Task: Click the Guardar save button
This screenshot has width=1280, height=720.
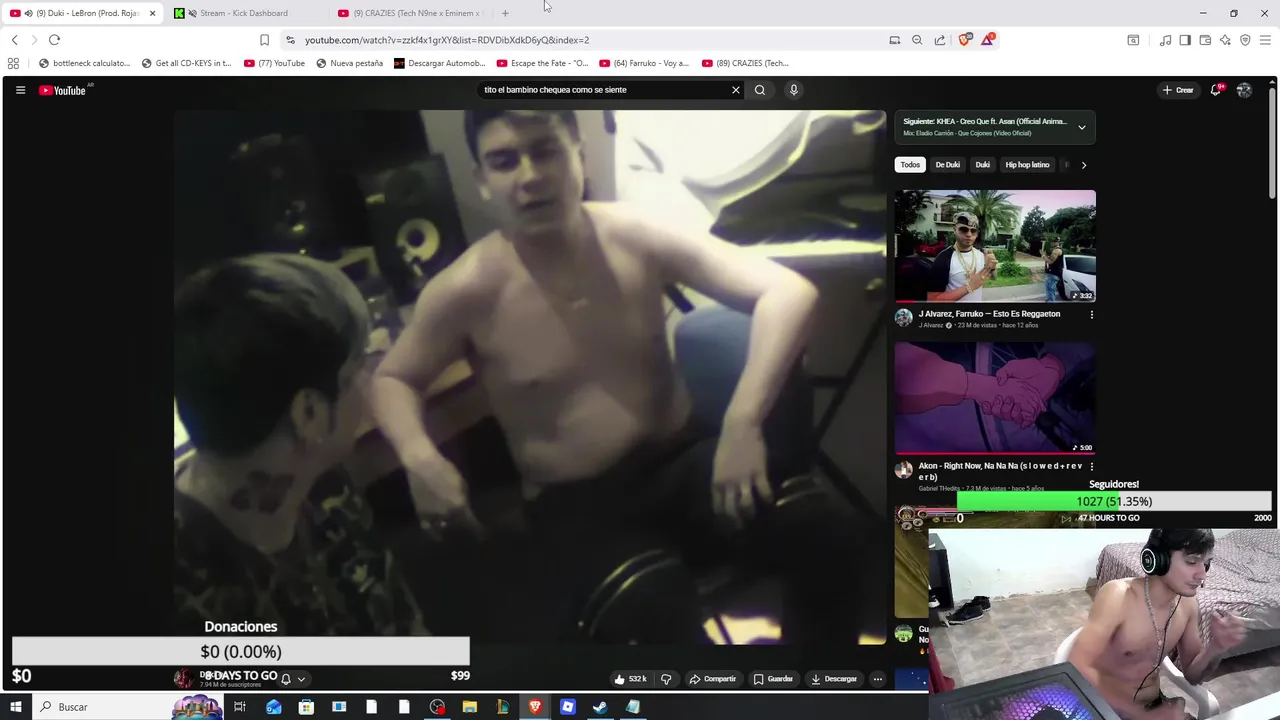Action: click(774, 679)
